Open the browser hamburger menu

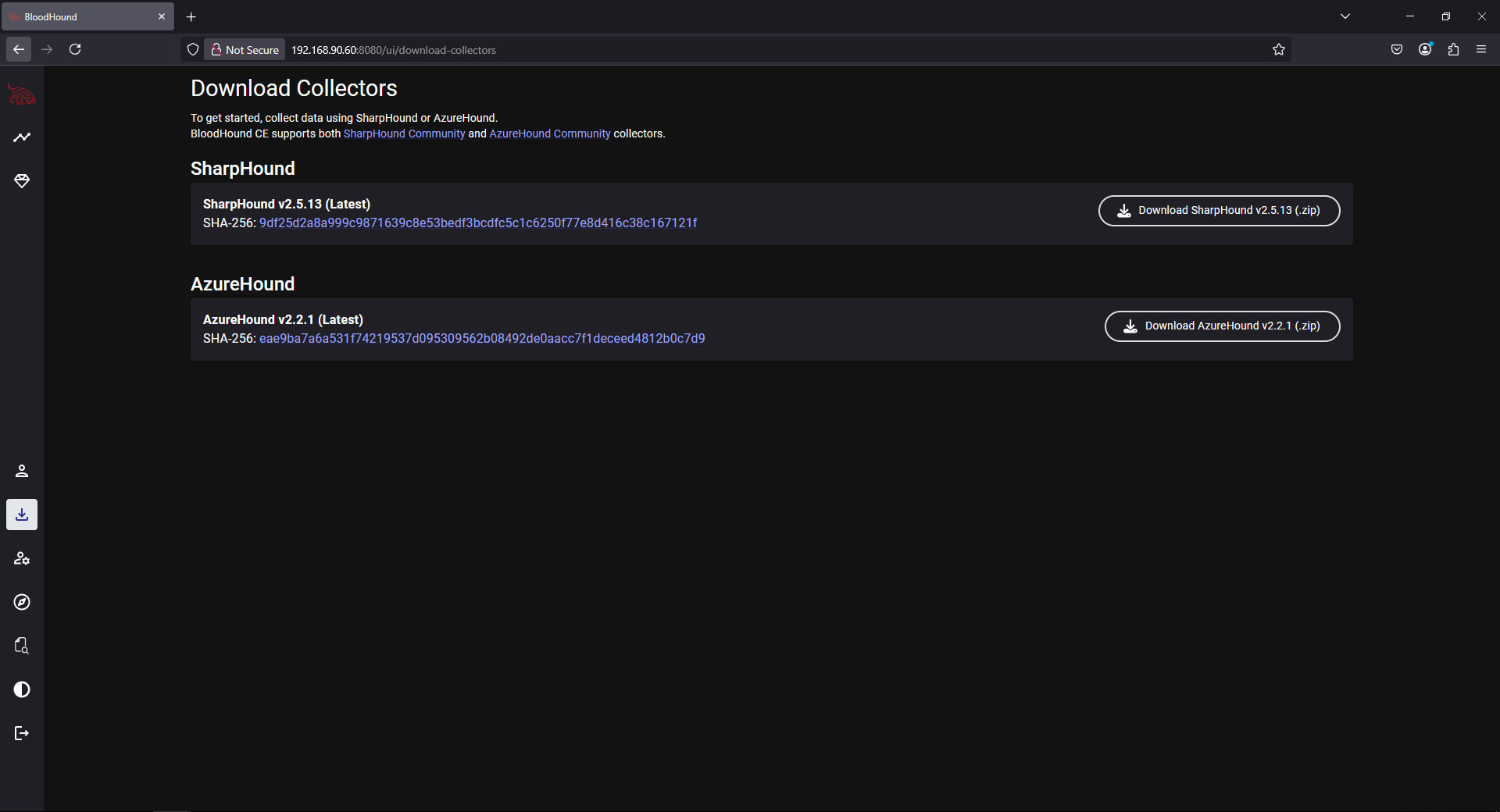[1481, 49]
